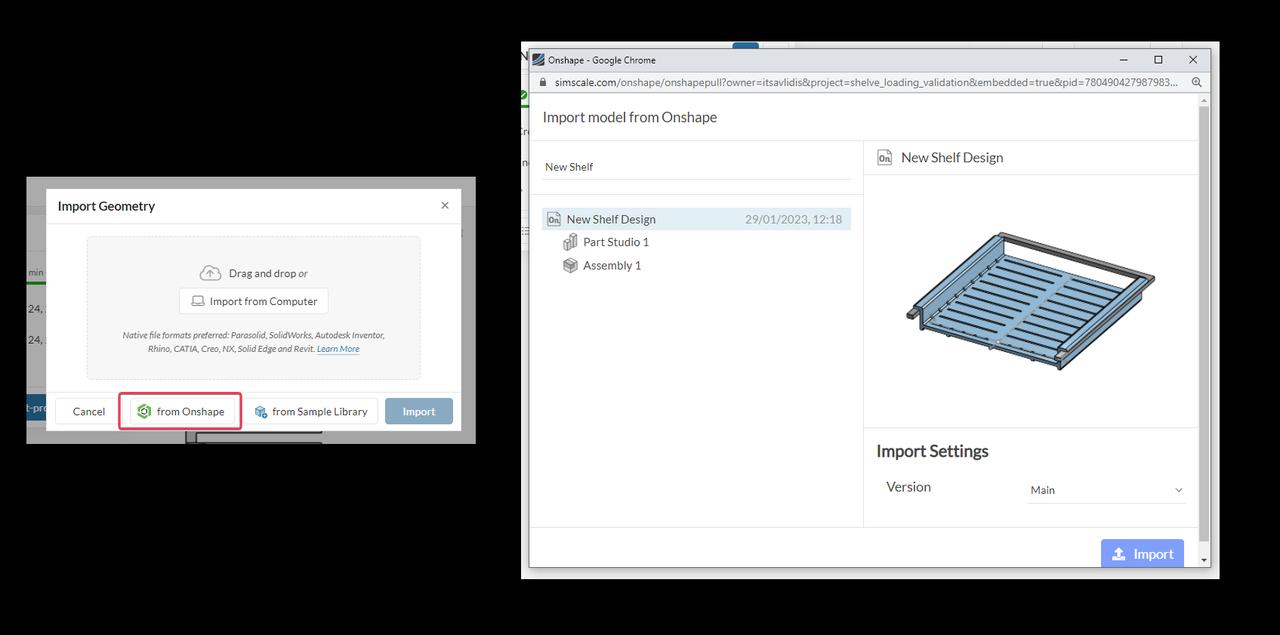
Task: Click the magnifier zoom icon in the address bar
Action: pos(1196,82)
